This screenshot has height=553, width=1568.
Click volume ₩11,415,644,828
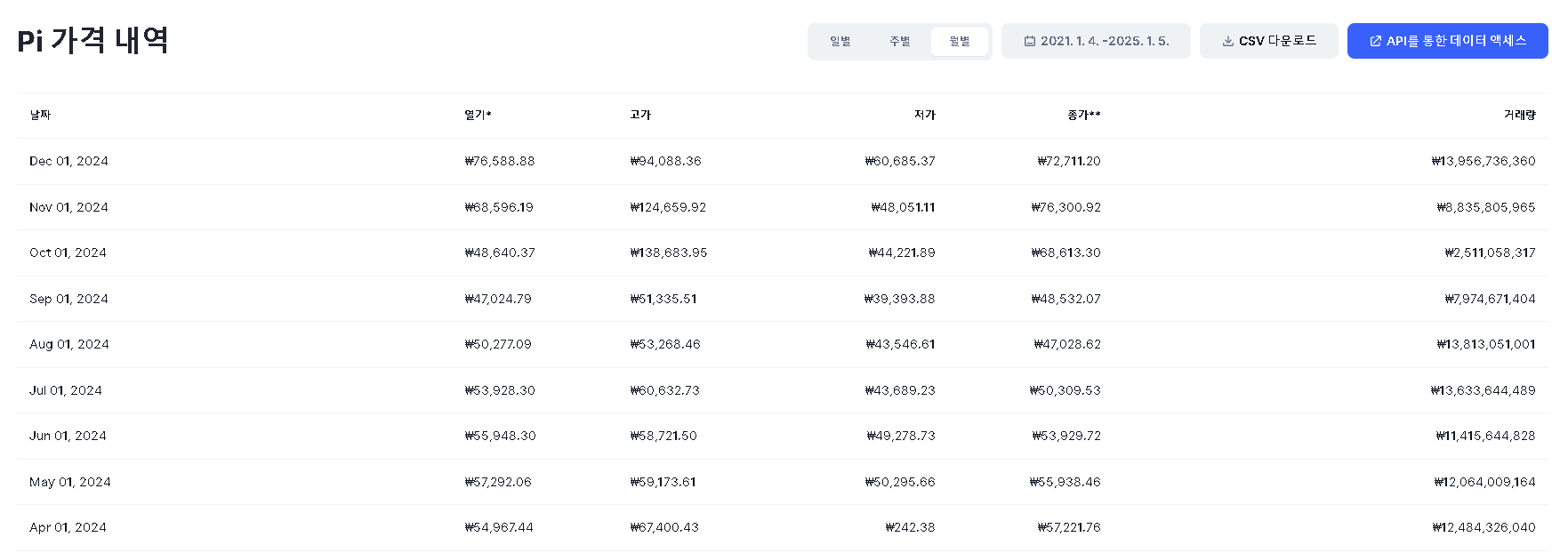(x=1486, y=436)
